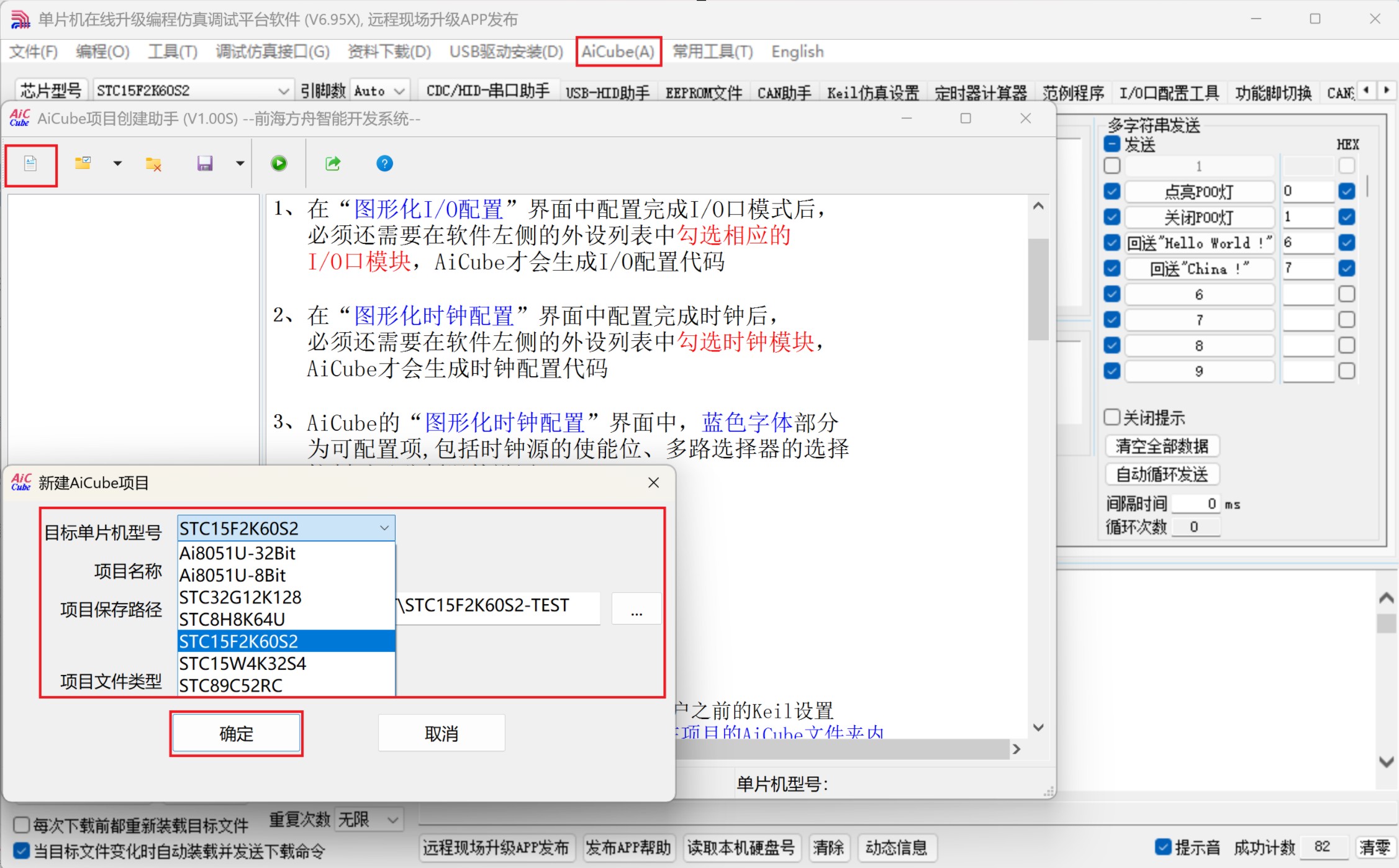The width and height of the screenshot is (1399, 868).
Task: Click the new project icon in AiCube toolbar
Action: (x=30, y=164)
